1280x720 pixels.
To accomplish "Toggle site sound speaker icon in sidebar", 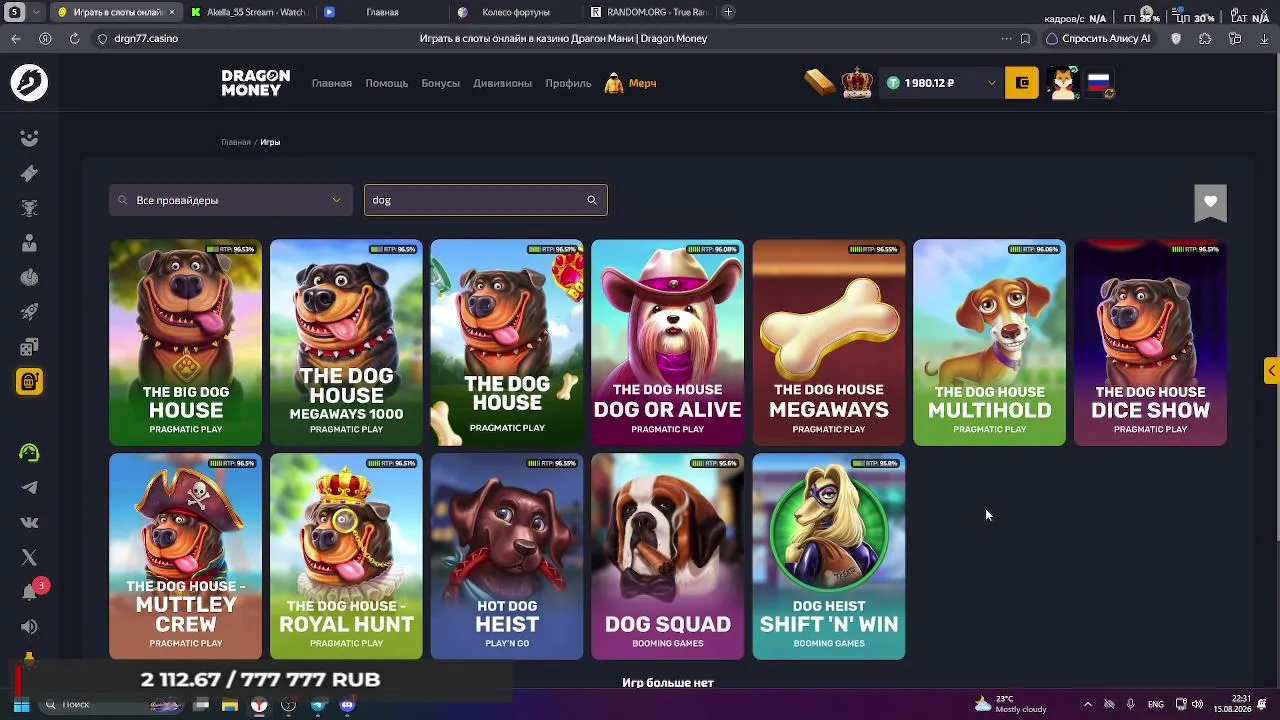I will [x=29, y=627].
